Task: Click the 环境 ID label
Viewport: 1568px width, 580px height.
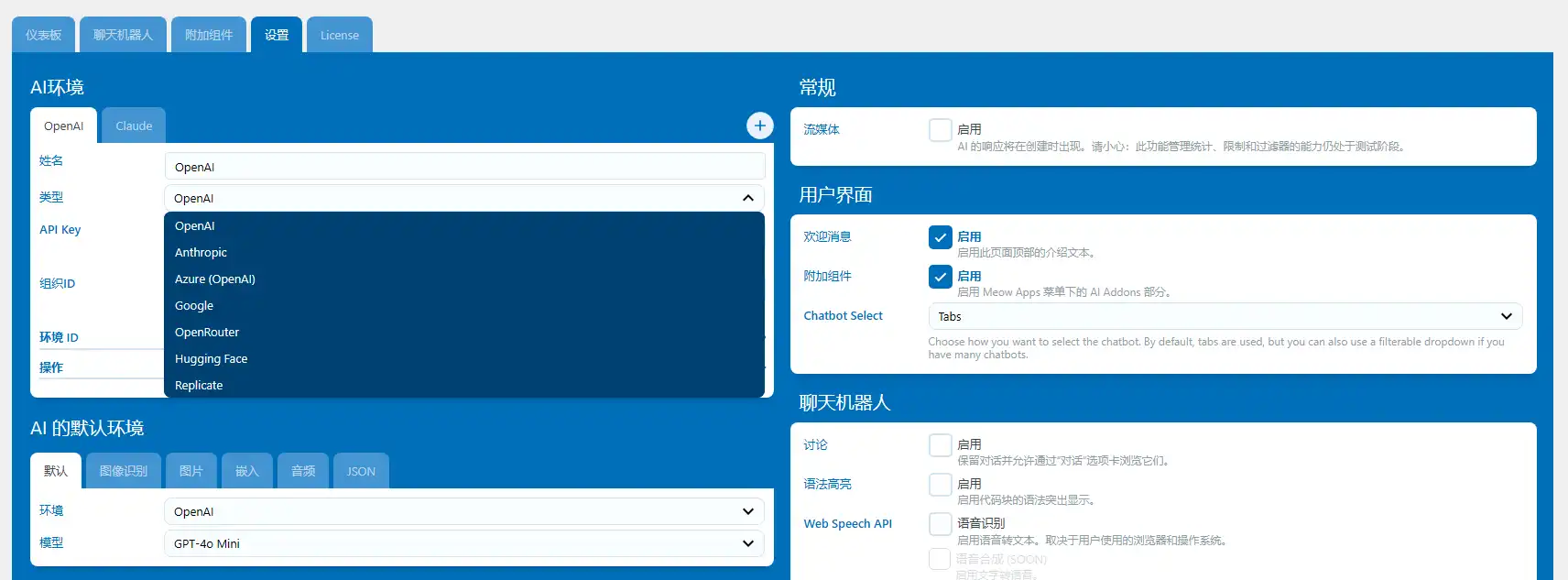Action: pyautogui.click(x=59, y=337)
